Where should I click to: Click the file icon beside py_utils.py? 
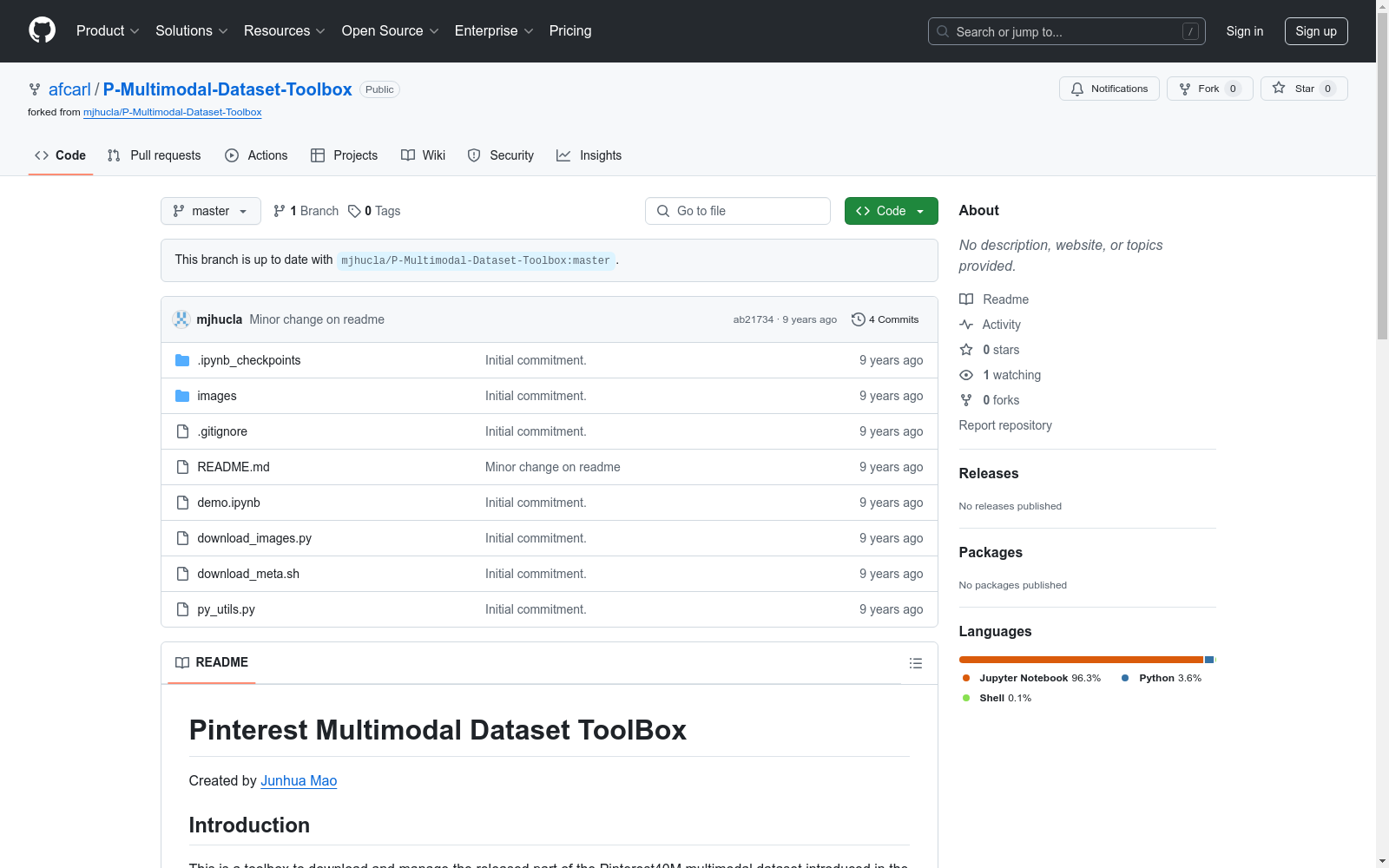[182, 609]
